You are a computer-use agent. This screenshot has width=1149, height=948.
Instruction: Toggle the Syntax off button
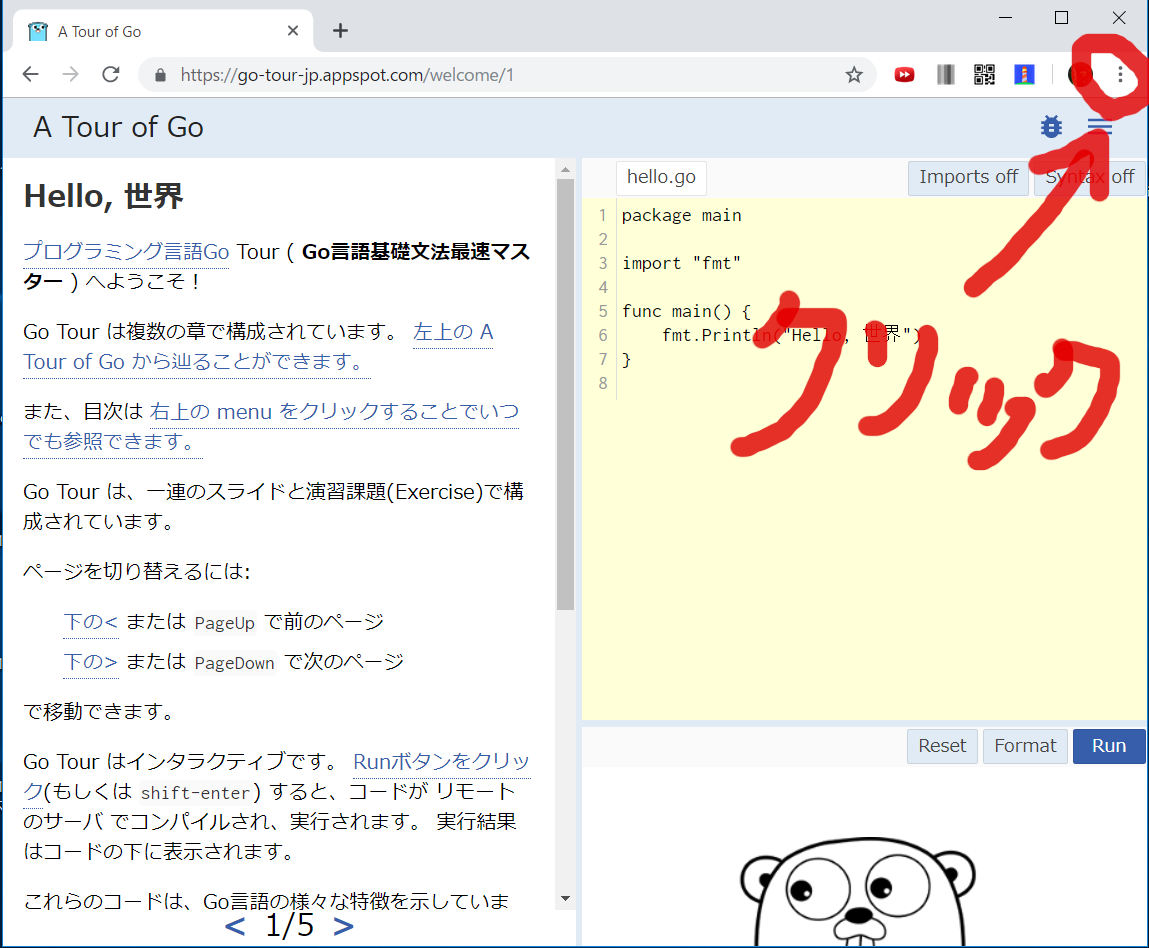pyautogui.click(x=1090, y=177)
